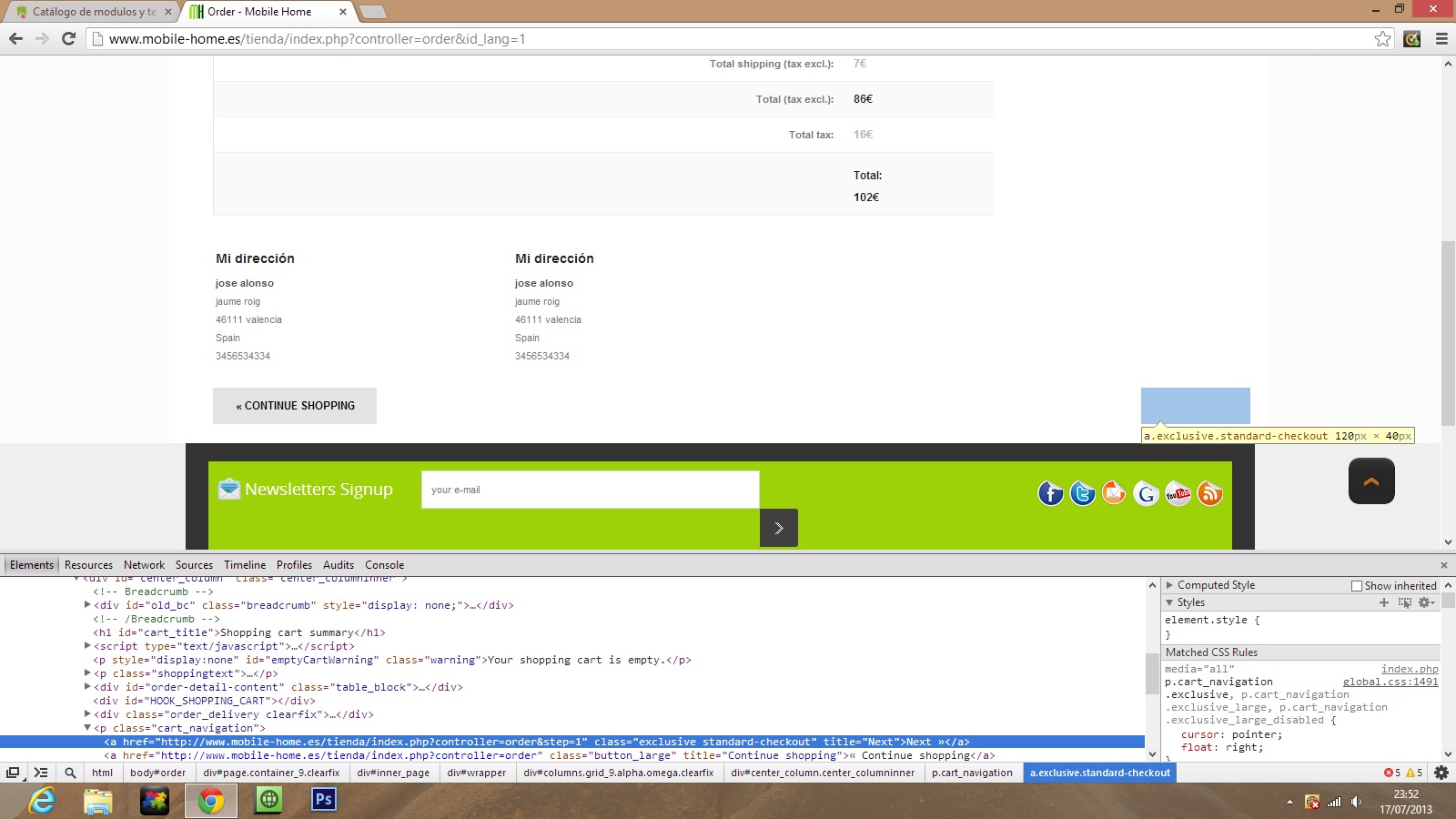Submit the newsletter signup arrow
1456x819 pixels.
point(779,528)
